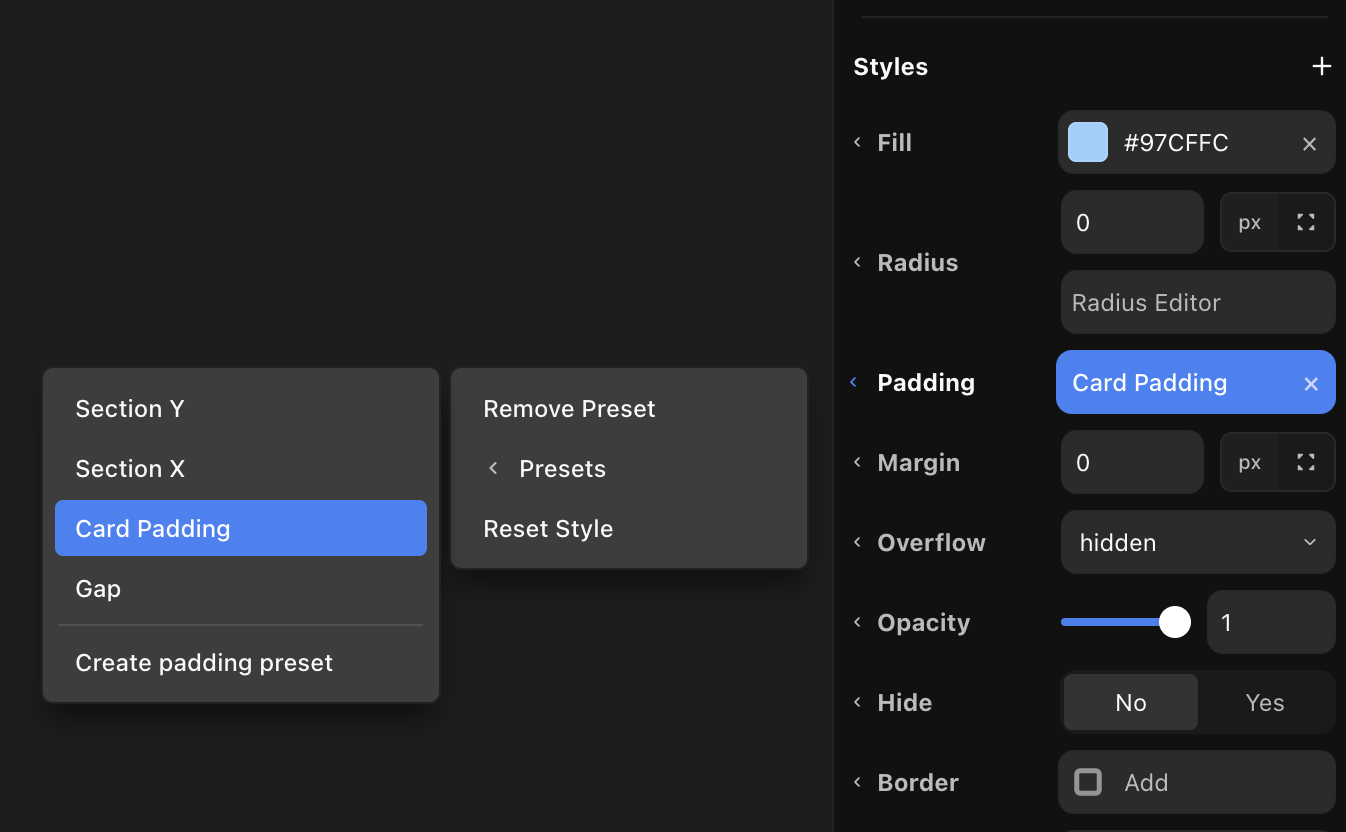Select the Card Padding preset menu item
The width and height of the screenshot is (1346, 832).
coord(241,528)
